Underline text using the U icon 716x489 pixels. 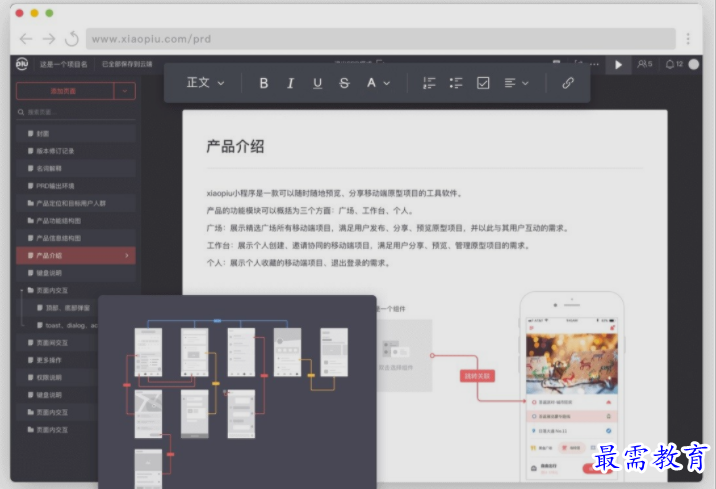point(317,83)
